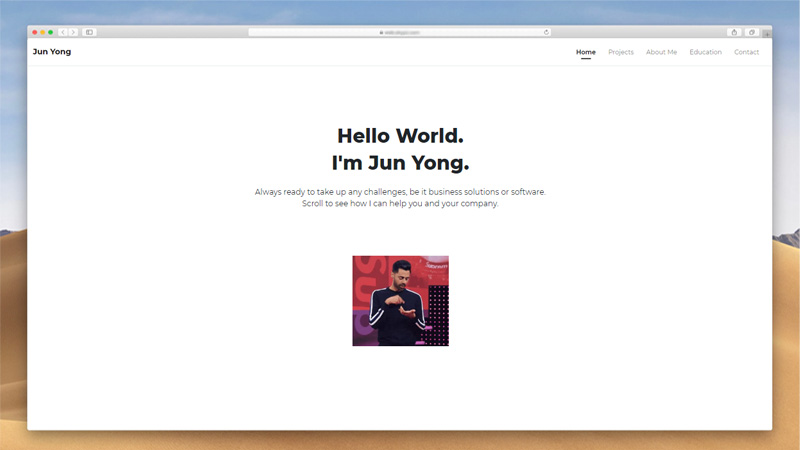Click the Safari back arrow
This screenshot has width=800, height=450.
(63, 32)
